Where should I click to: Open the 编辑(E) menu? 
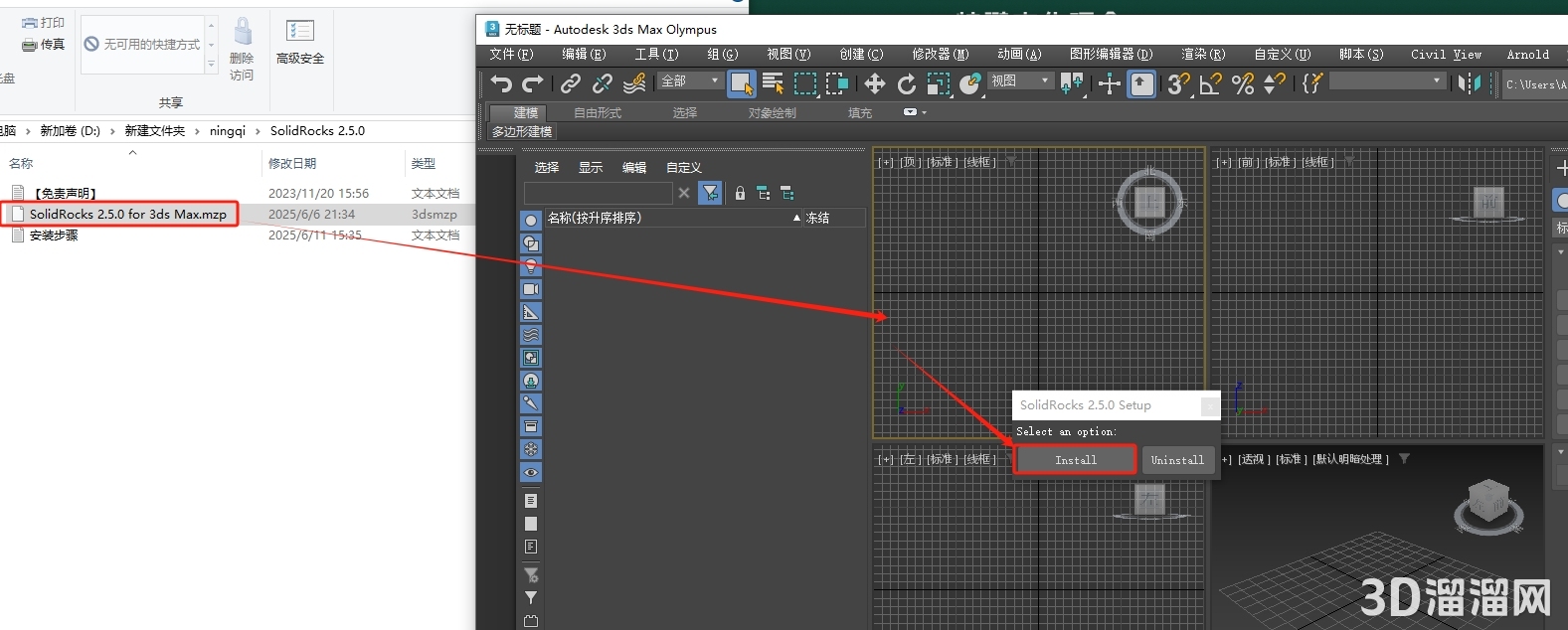click(x=584, y=55)
